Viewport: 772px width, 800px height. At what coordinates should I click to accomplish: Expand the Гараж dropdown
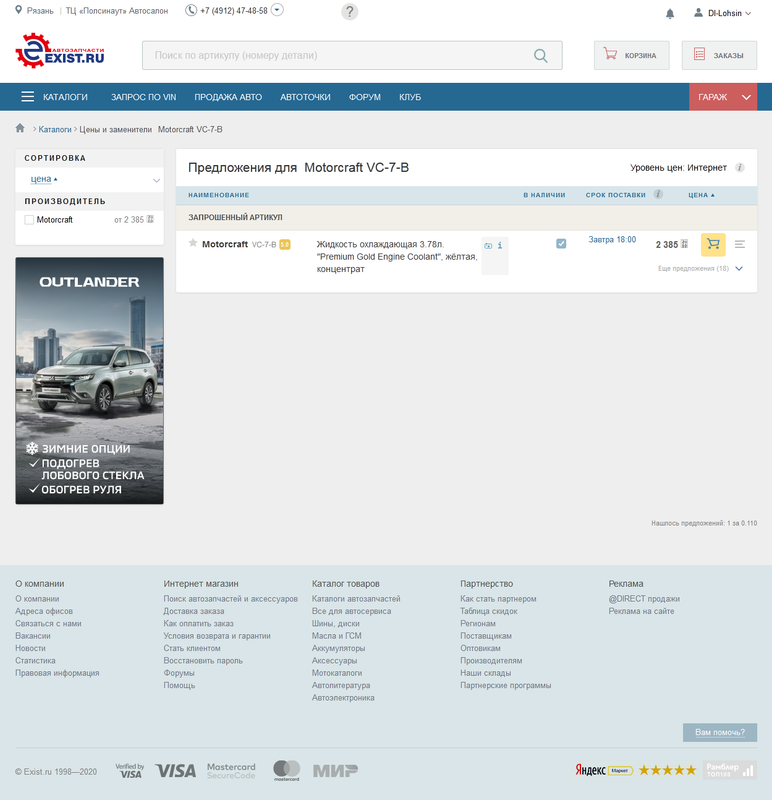coord(723,97)
